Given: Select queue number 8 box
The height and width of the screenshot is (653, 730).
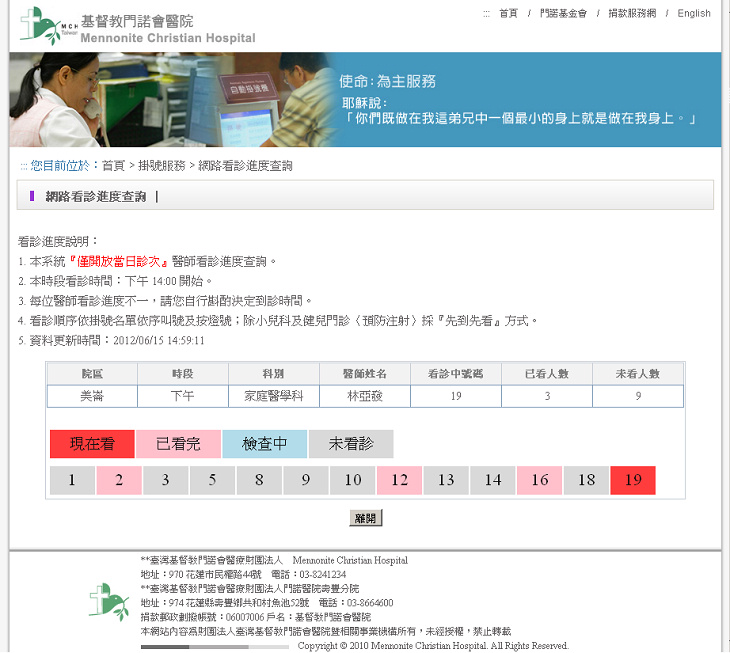Looking at the screenshot, I should [259, 480].
